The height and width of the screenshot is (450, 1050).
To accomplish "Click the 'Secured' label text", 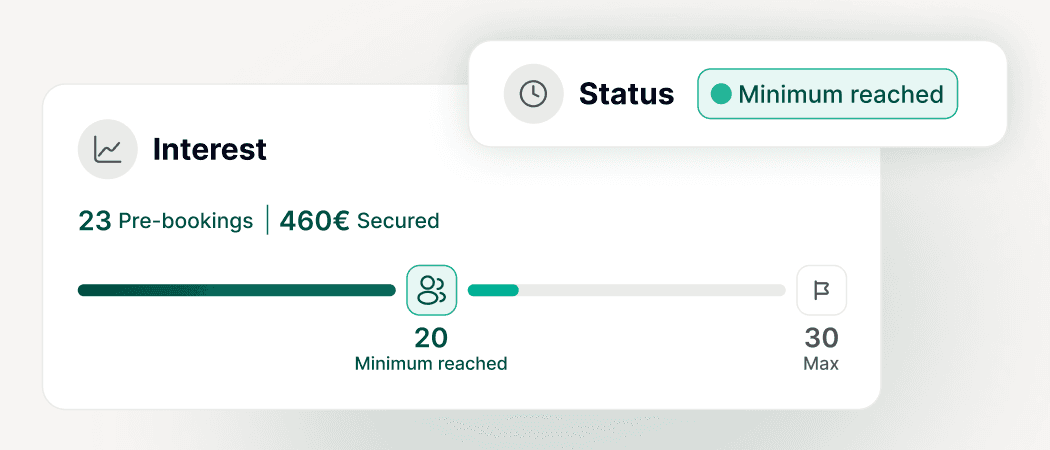I will [x=398, y=221].
